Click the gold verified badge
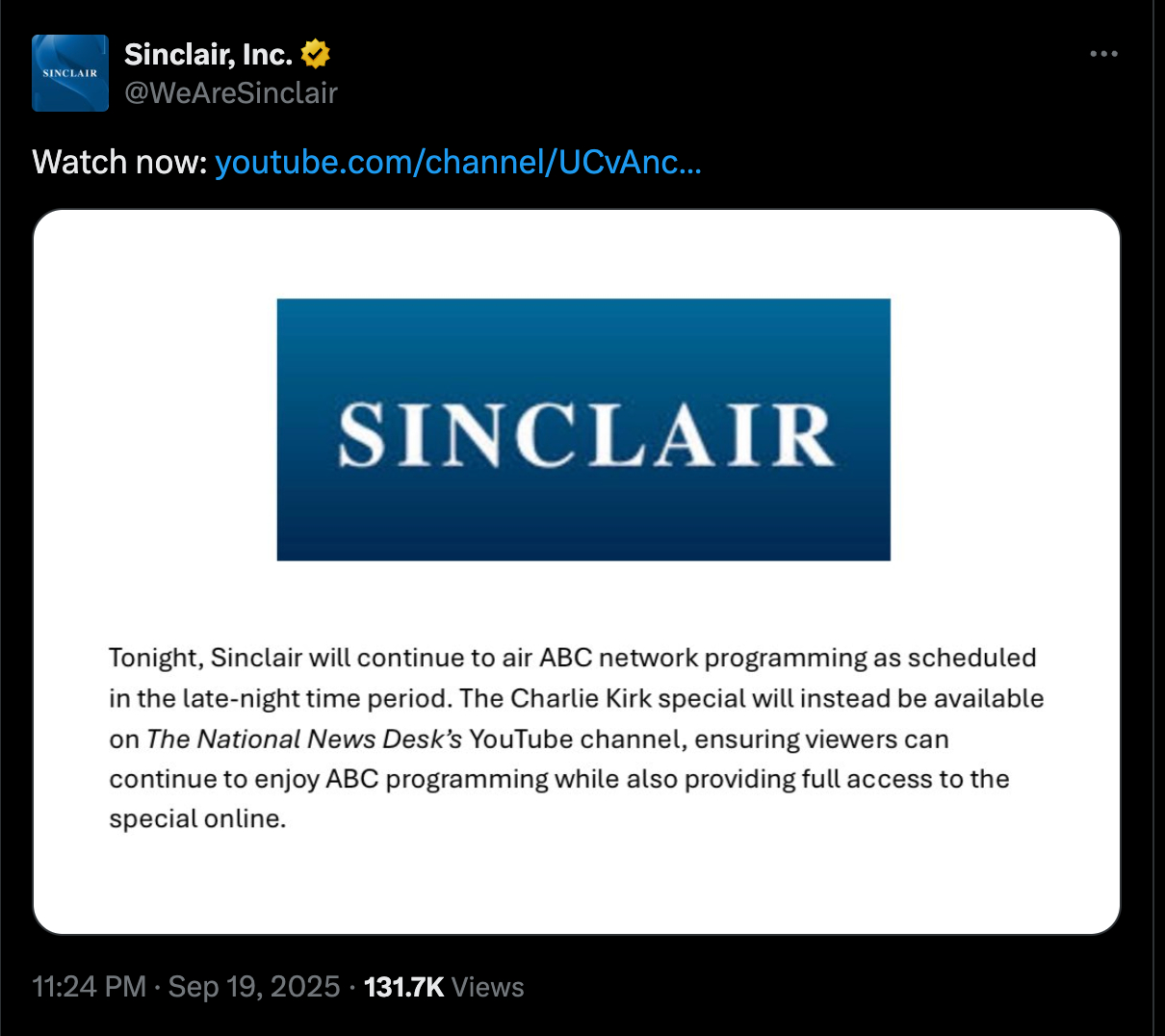Screen dimensions: 1165x1036 click(316, 54)
